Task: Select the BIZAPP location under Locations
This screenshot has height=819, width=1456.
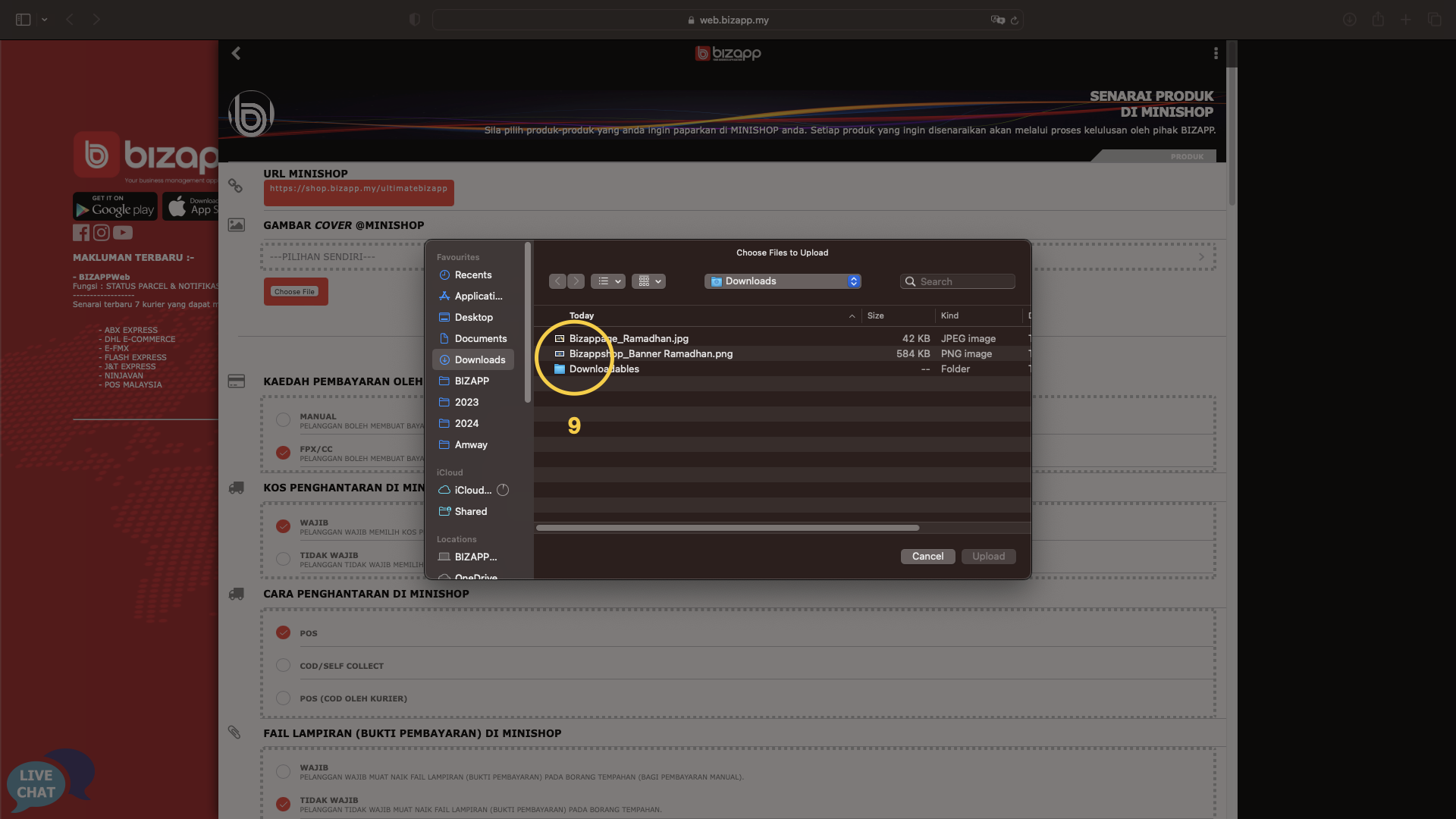Action: (x=473, y=557)
